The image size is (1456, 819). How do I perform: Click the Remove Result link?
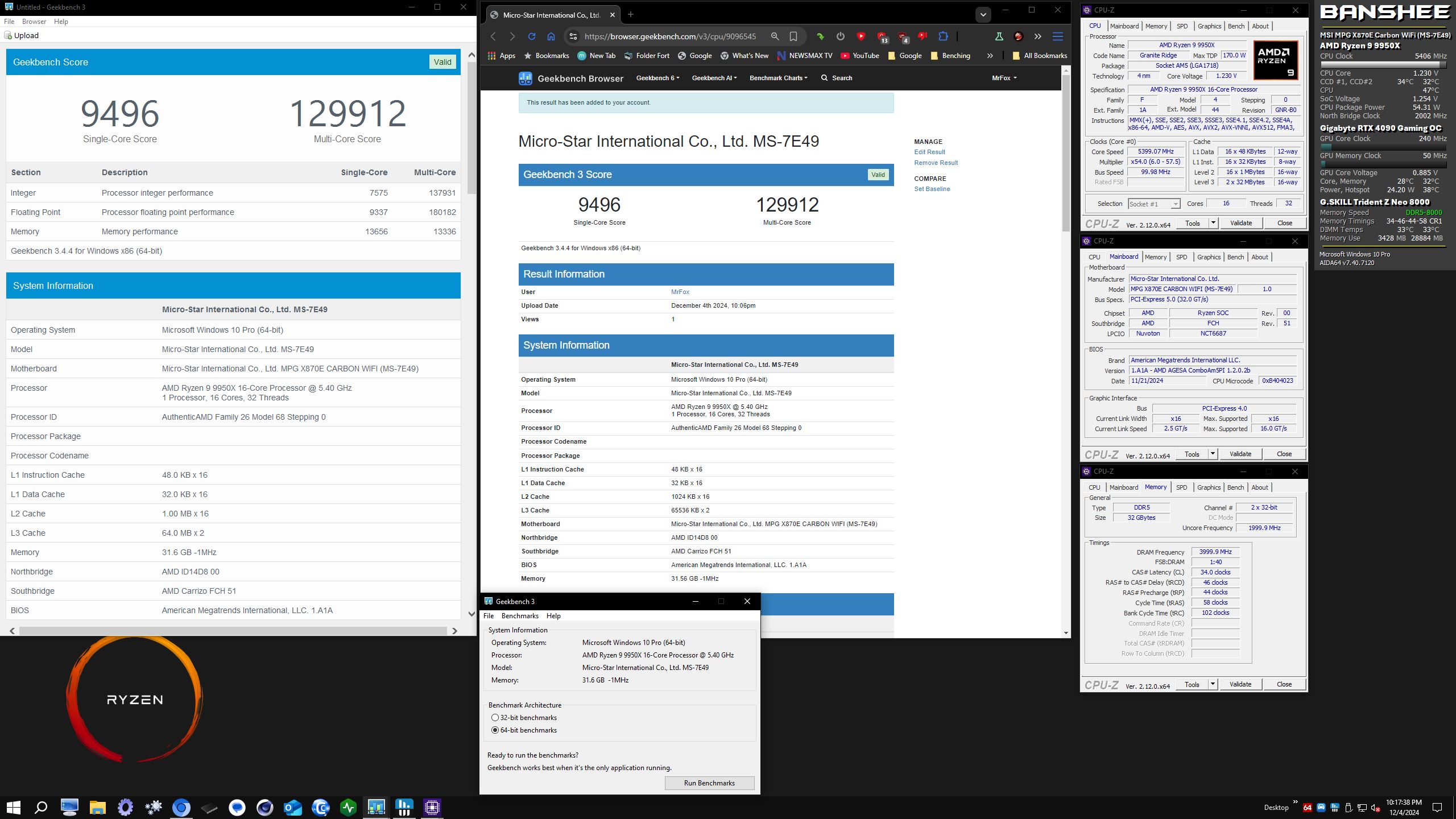[x=936, y=163]
